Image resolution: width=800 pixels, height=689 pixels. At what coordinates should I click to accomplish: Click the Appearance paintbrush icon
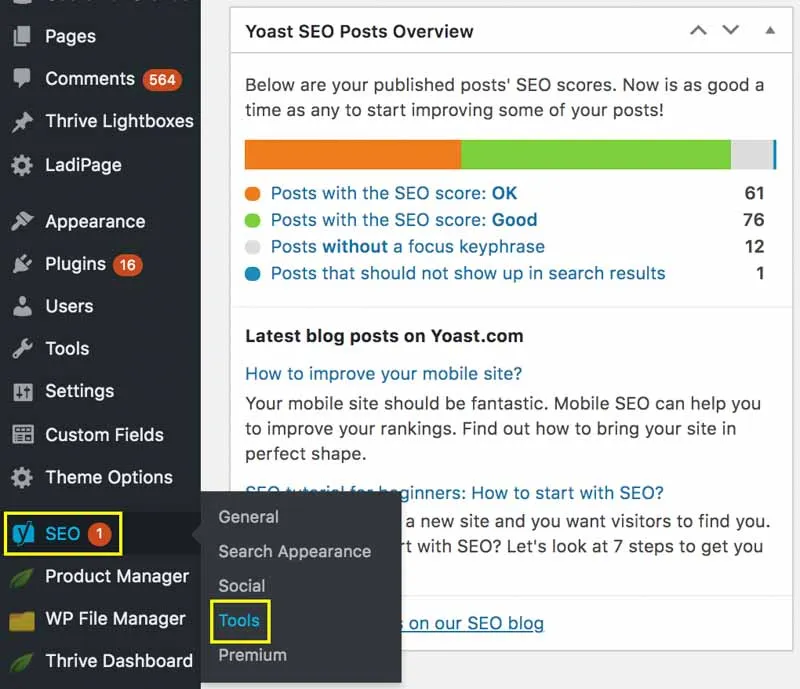point(22,221)
